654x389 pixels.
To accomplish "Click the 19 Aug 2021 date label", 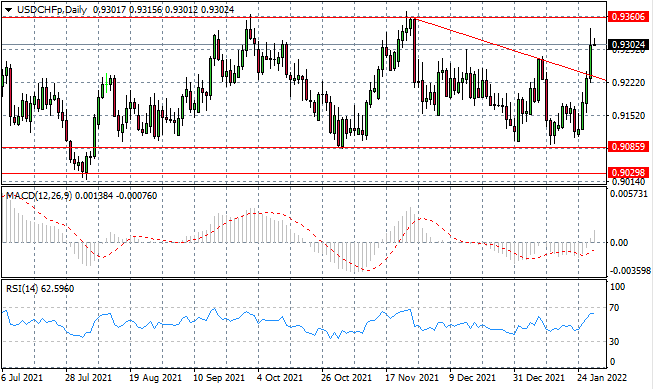I will coord(155,378).
